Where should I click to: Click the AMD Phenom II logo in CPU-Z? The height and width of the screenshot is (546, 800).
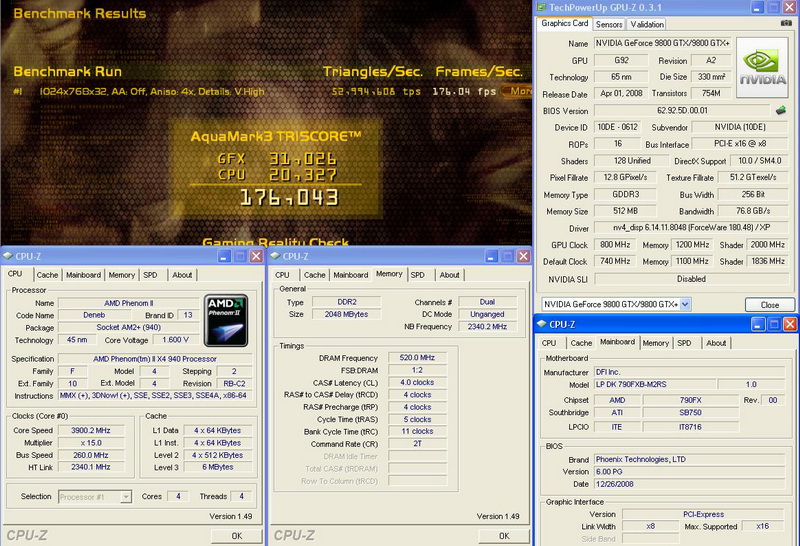click(226, 320)
